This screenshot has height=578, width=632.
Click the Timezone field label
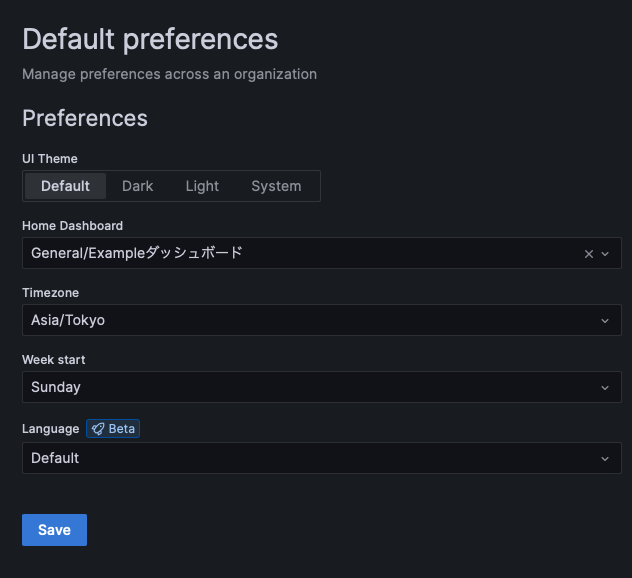point(50,293)
